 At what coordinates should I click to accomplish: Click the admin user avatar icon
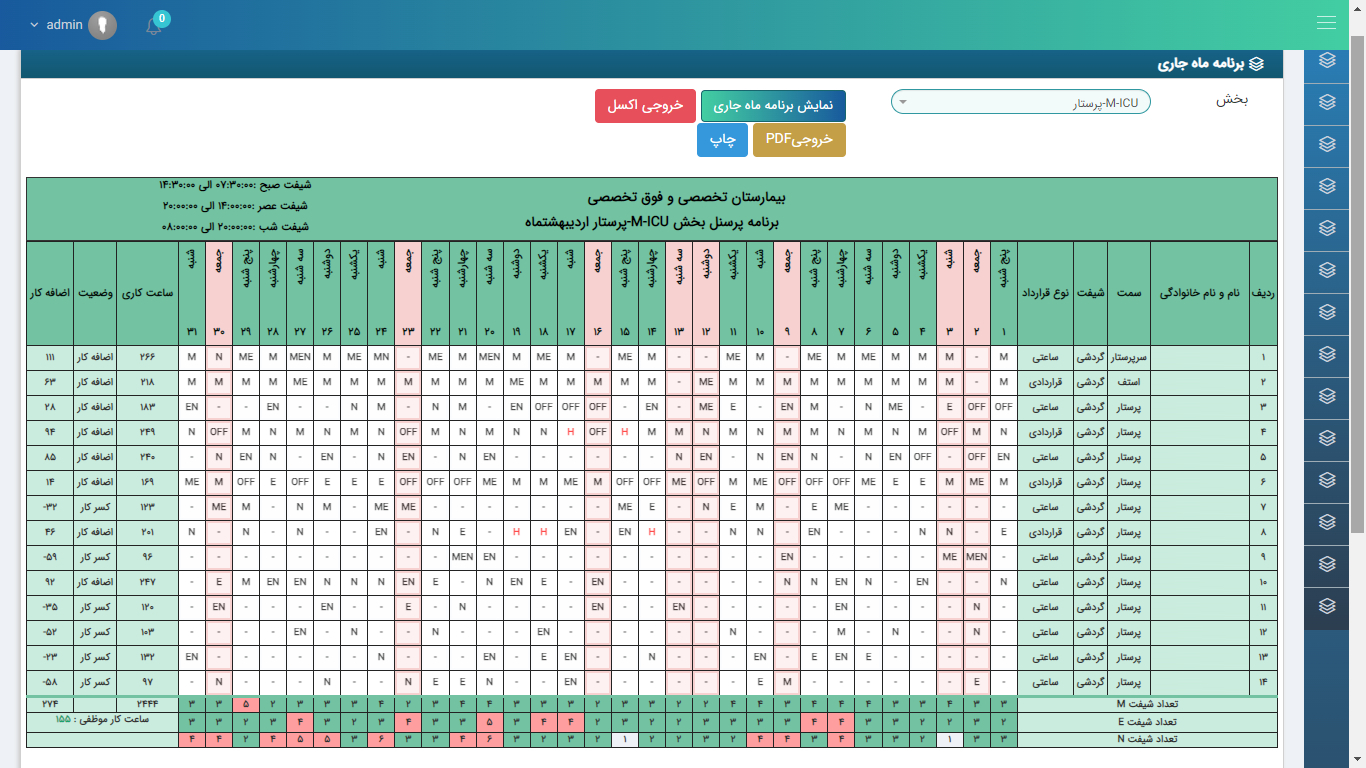[x=102, y=25]
